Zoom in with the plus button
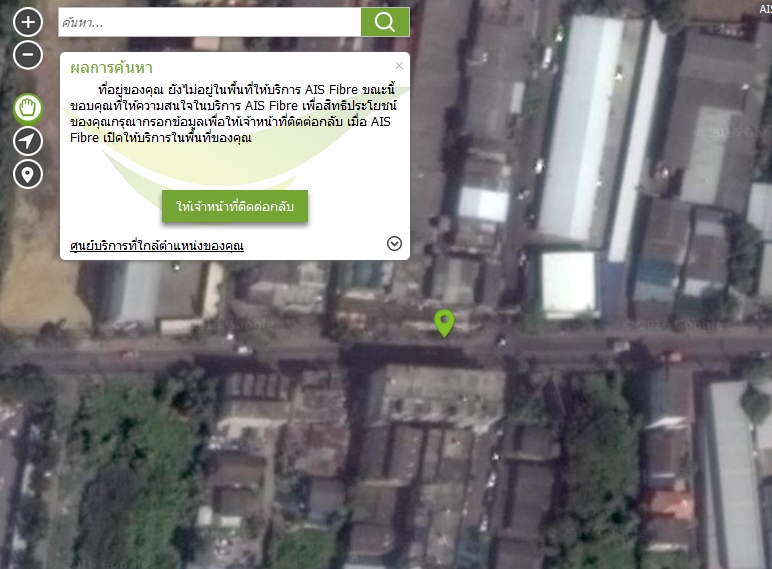The image size is (772, 569). click(x=28, y=22)
